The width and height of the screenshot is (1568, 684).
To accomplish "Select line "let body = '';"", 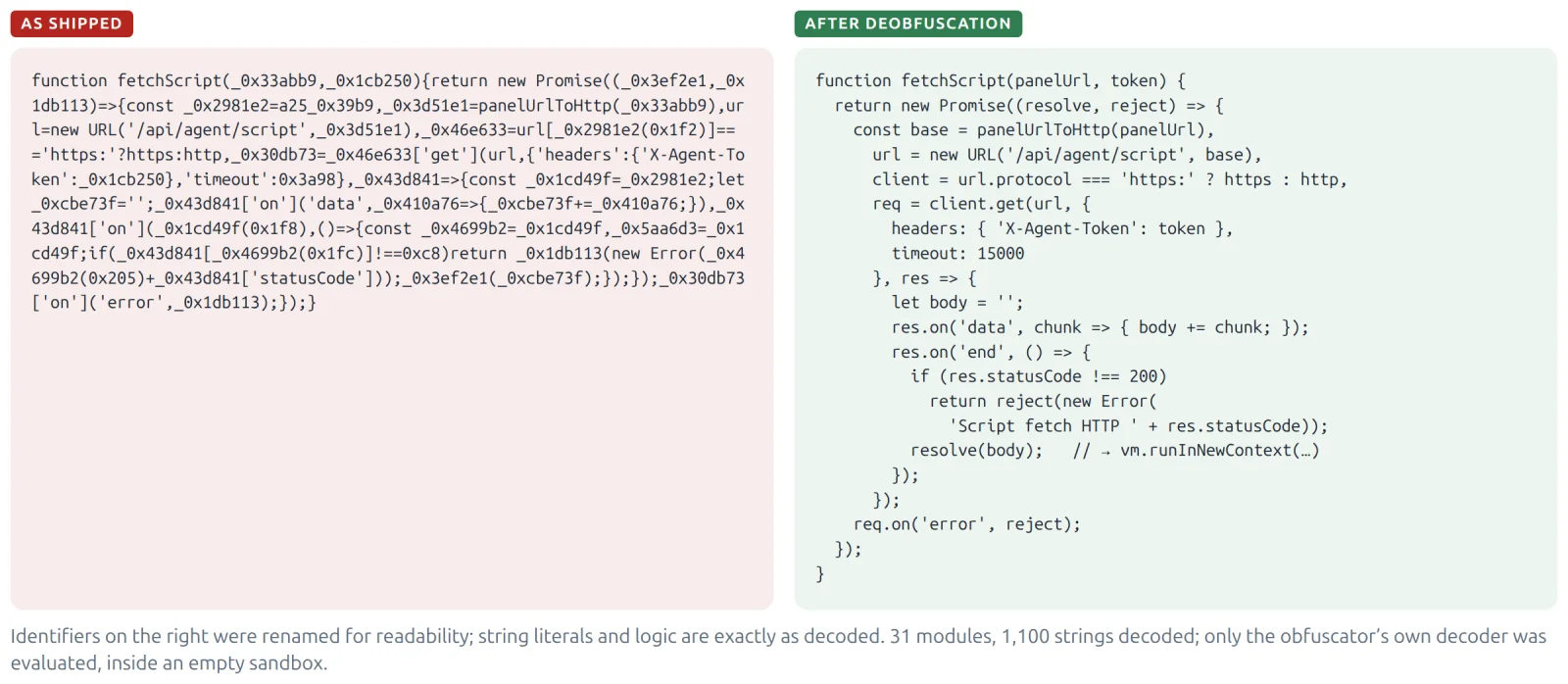I will (x=957, y=302).
